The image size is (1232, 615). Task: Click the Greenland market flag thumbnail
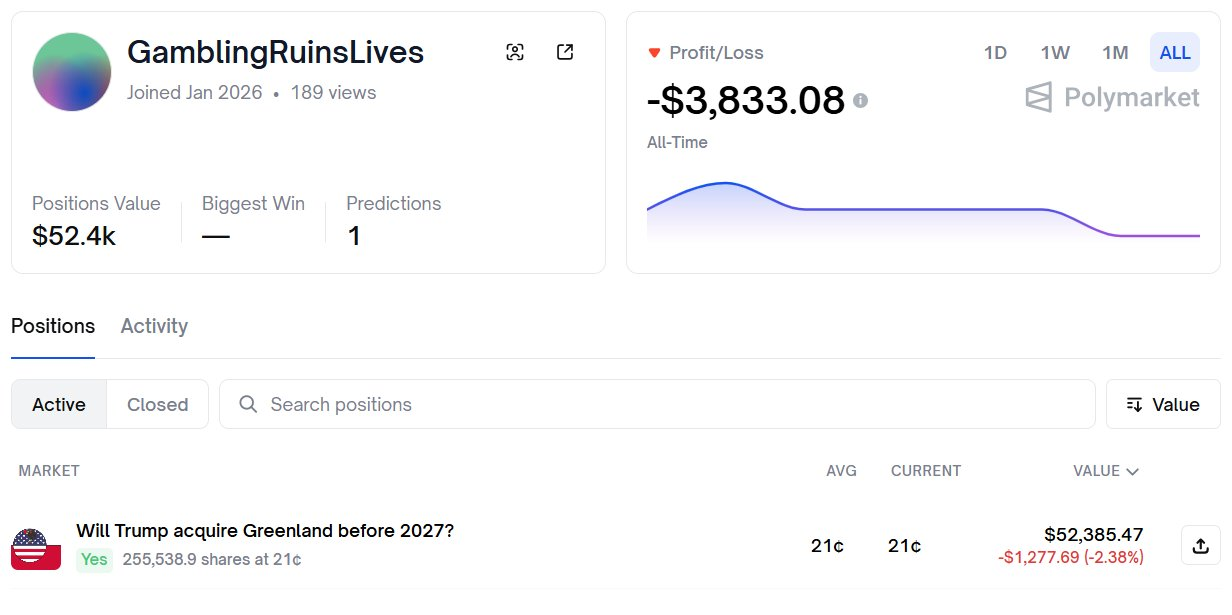click(36, 549)
